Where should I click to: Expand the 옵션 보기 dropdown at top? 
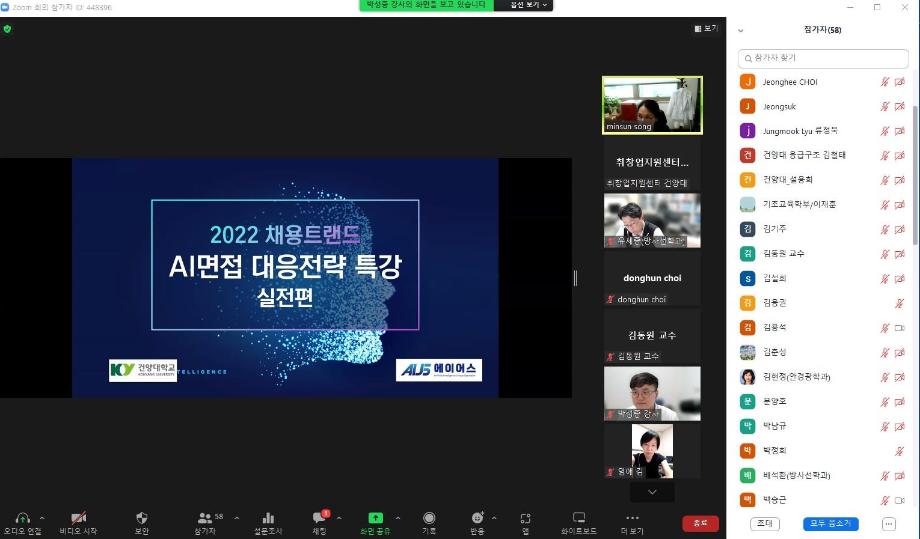pos(529,5)
